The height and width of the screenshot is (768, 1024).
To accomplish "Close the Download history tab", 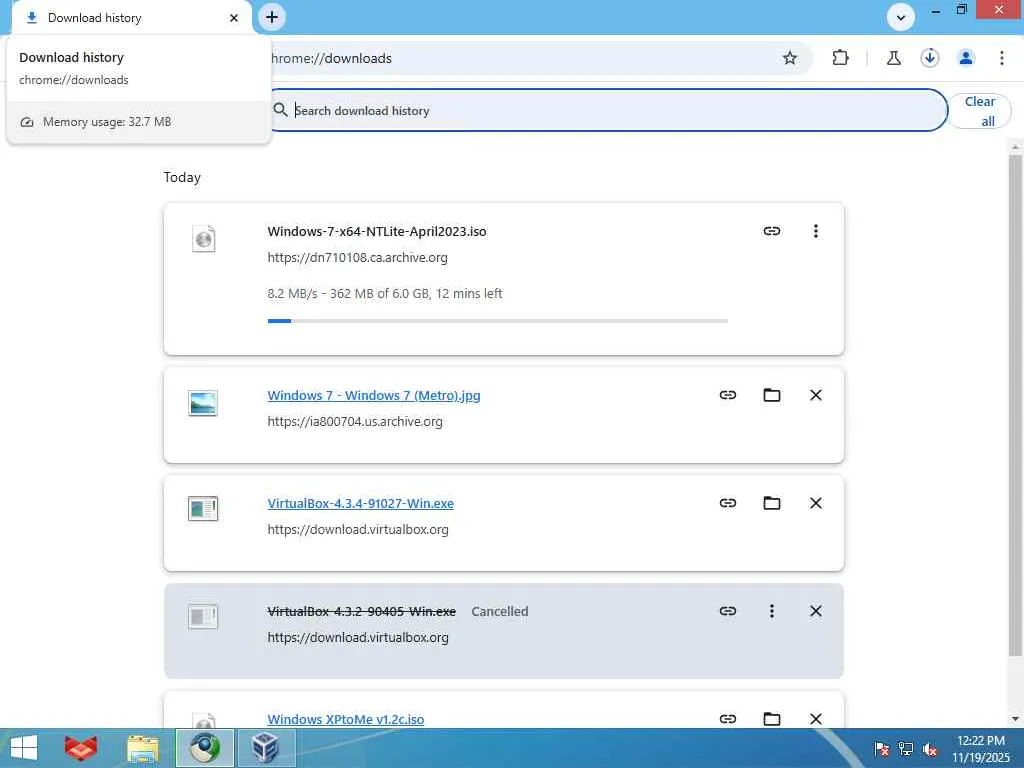I will pos(234,18).
